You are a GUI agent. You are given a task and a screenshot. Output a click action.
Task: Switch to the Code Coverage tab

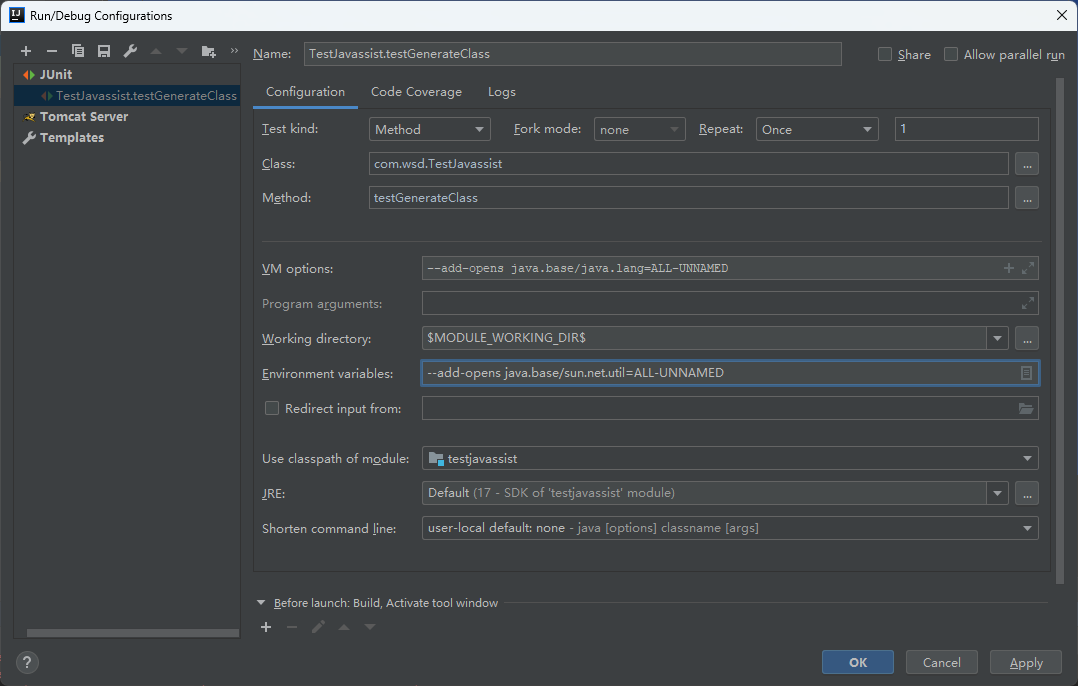point(416,92)
